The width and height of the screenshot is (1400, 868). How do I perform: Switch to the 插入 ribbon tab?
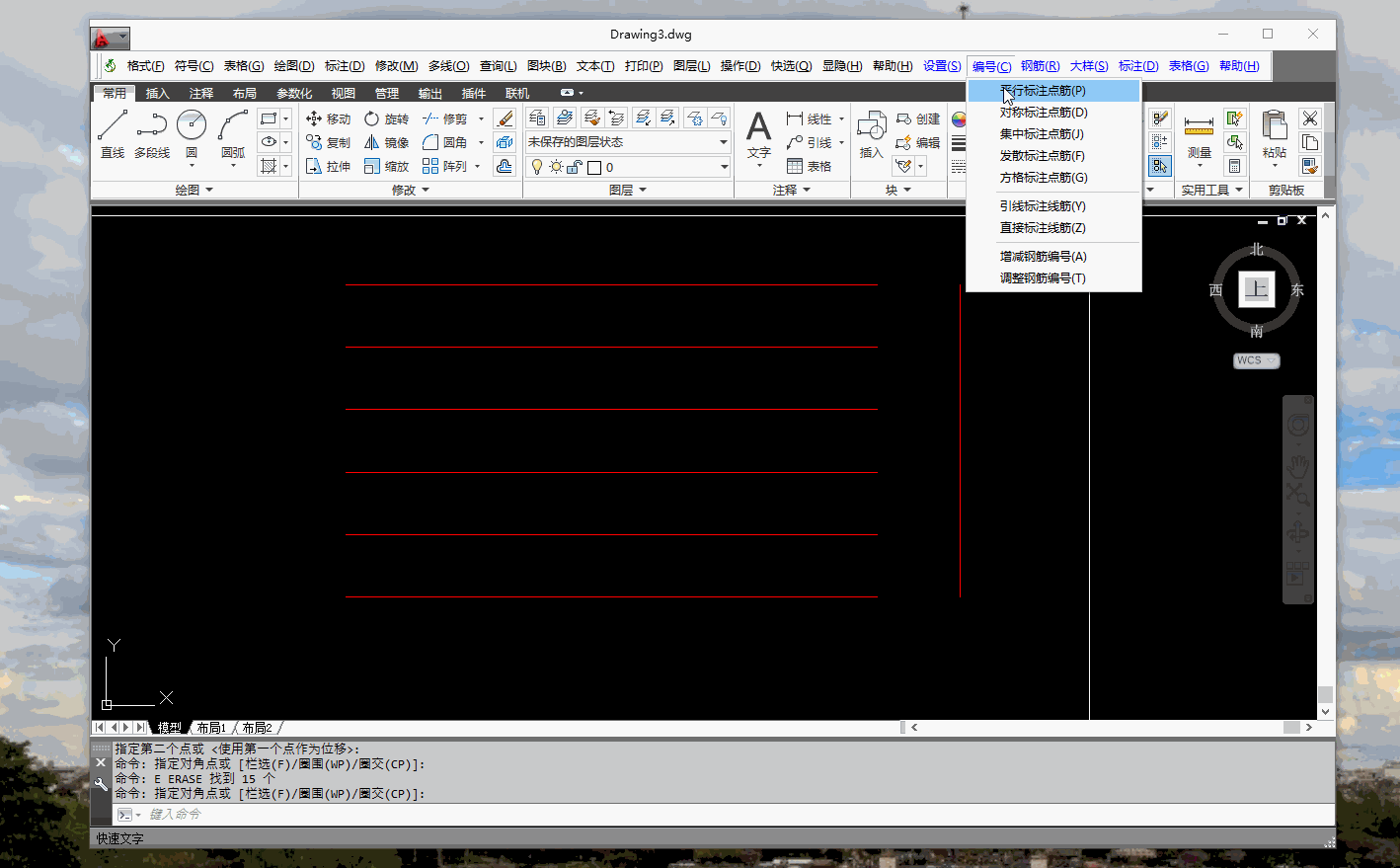157,93
